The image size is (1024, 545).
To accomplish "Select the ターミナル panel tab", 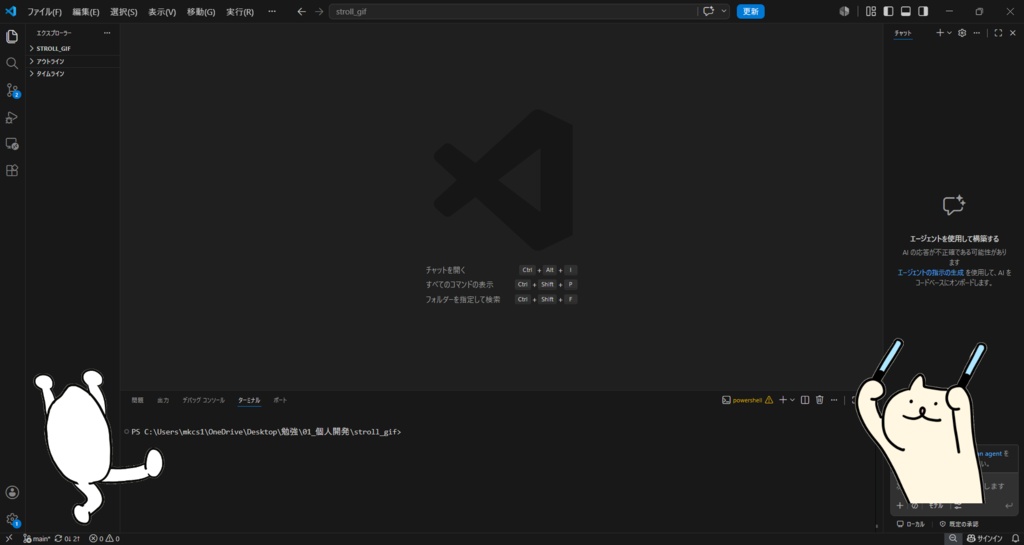I will pos(249,400).
